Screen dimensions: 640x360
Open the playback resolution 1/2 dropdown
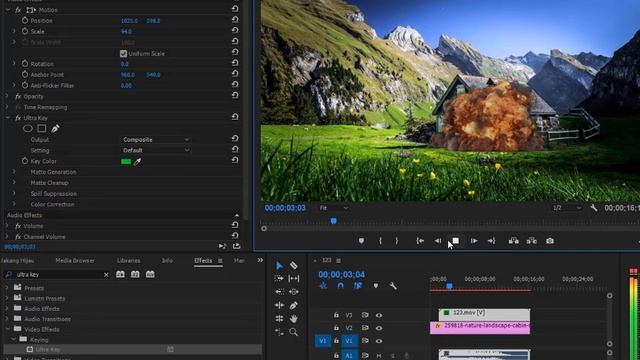click(567, 208)
